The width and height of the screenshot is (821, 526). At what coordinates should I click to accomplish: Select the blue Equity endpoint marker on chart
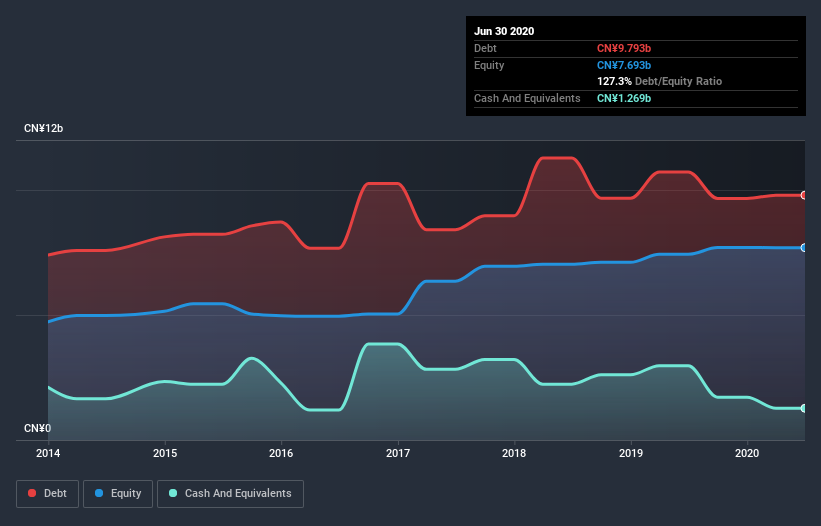coord(804,248)
